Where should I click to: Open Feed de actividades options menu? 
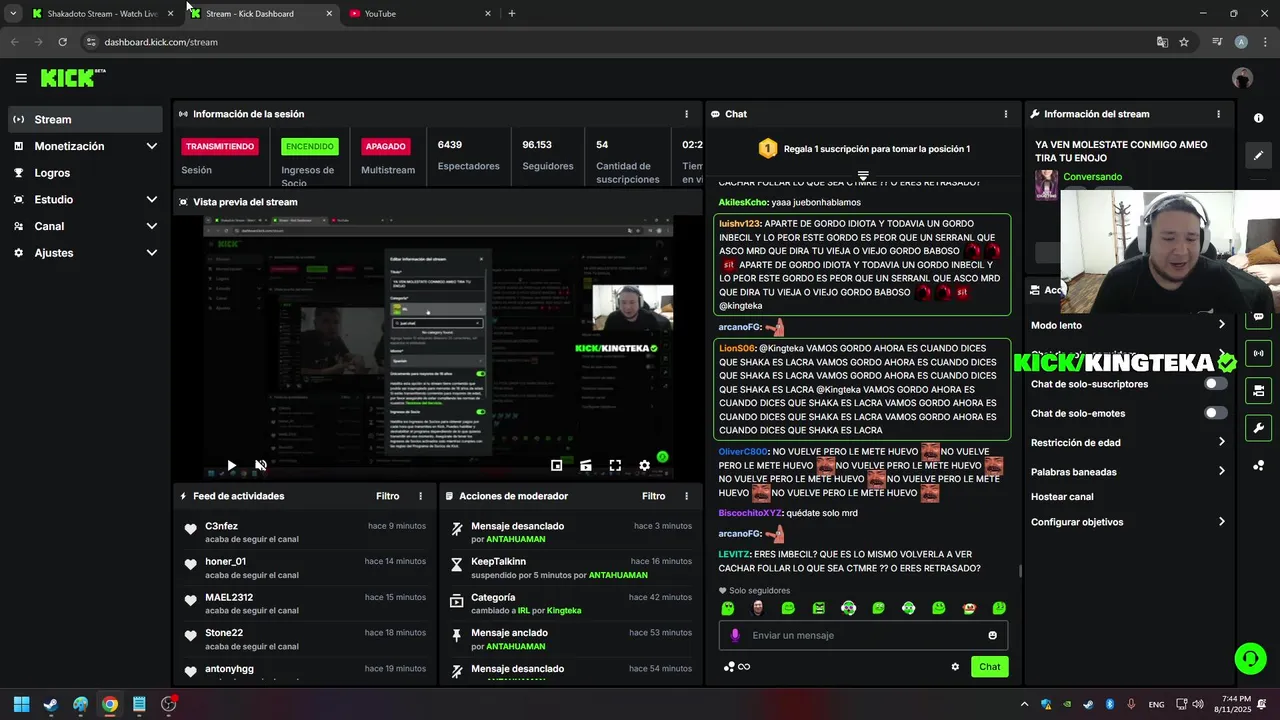point(420,496)
